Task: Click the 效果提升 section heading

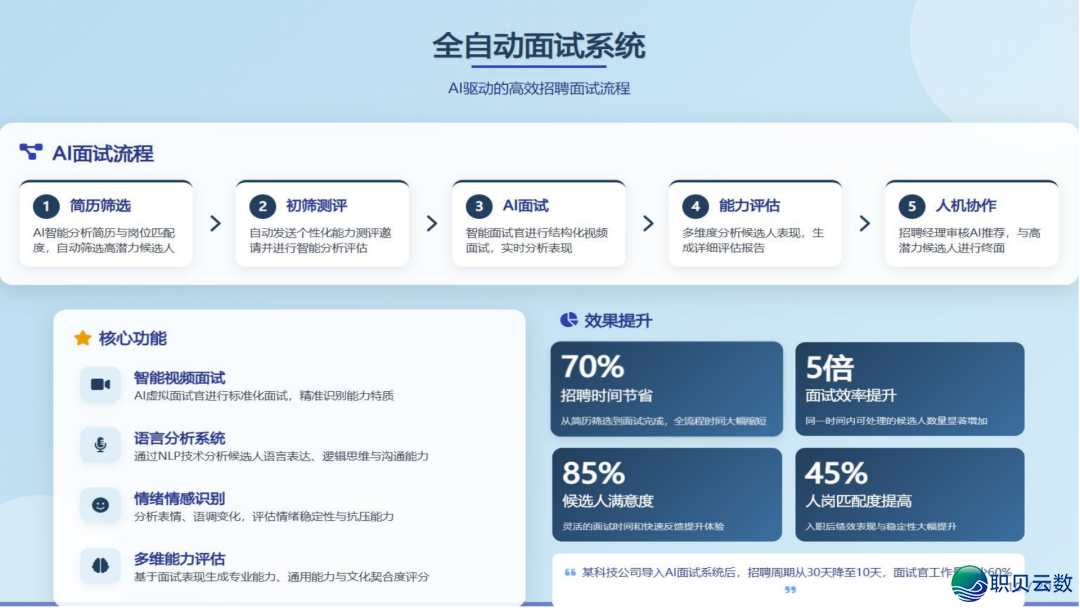Action: [618, 320]
